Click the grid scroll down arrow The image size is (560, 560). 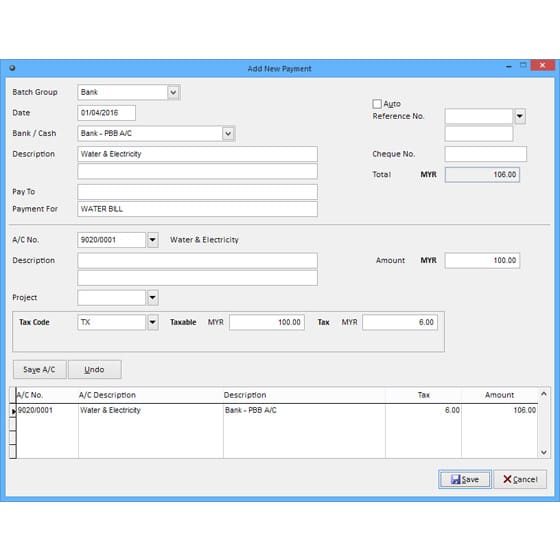tap(544, 452)
